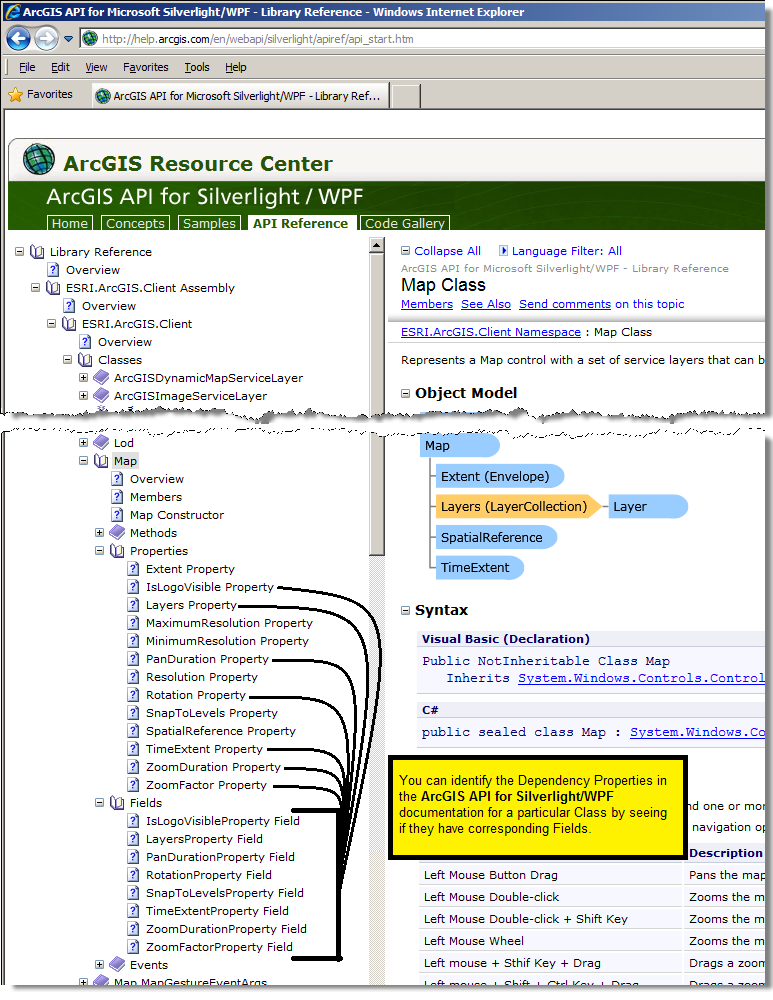Expand the Methods node under Map
The height and width of the screenshot is (1000, 773).
[x=99, y=532]
